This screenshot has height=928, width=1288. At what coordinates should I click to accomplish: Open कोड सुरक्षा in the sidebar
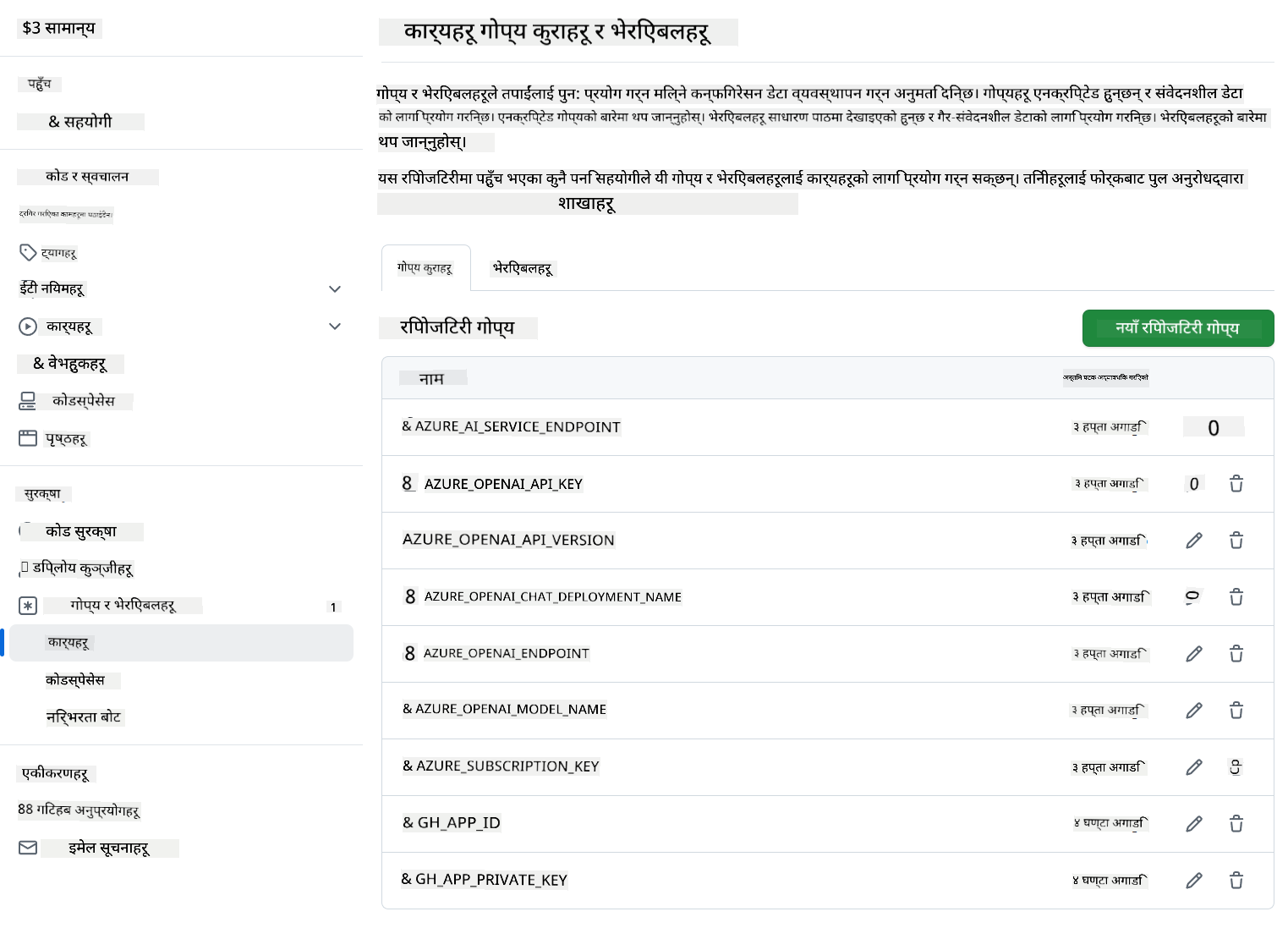(81, 531)
